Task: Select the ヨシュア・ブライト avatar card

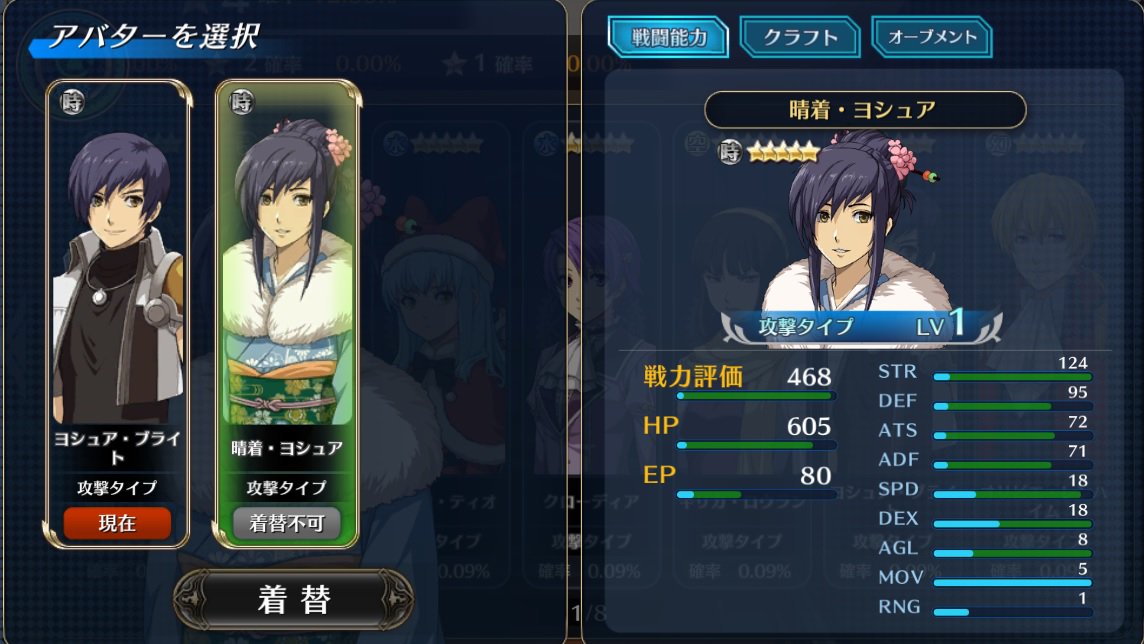Action: coord(117,314)
